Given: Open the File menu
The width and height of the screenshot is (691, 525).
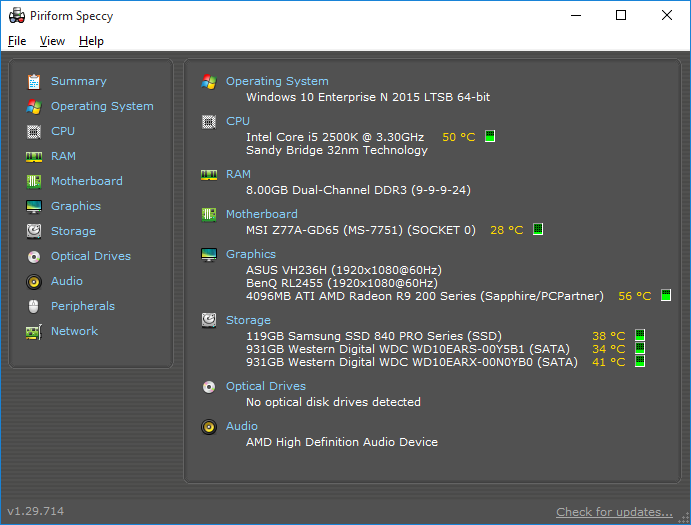Looking at the screenshot, I should tap(17, 41).
